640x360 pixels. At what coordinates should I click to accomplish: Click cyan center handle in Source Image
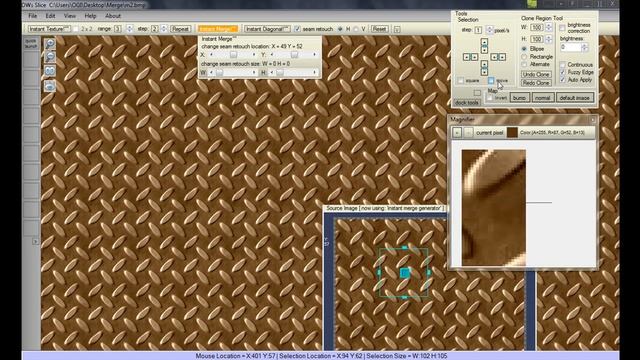tap(404, 273)
